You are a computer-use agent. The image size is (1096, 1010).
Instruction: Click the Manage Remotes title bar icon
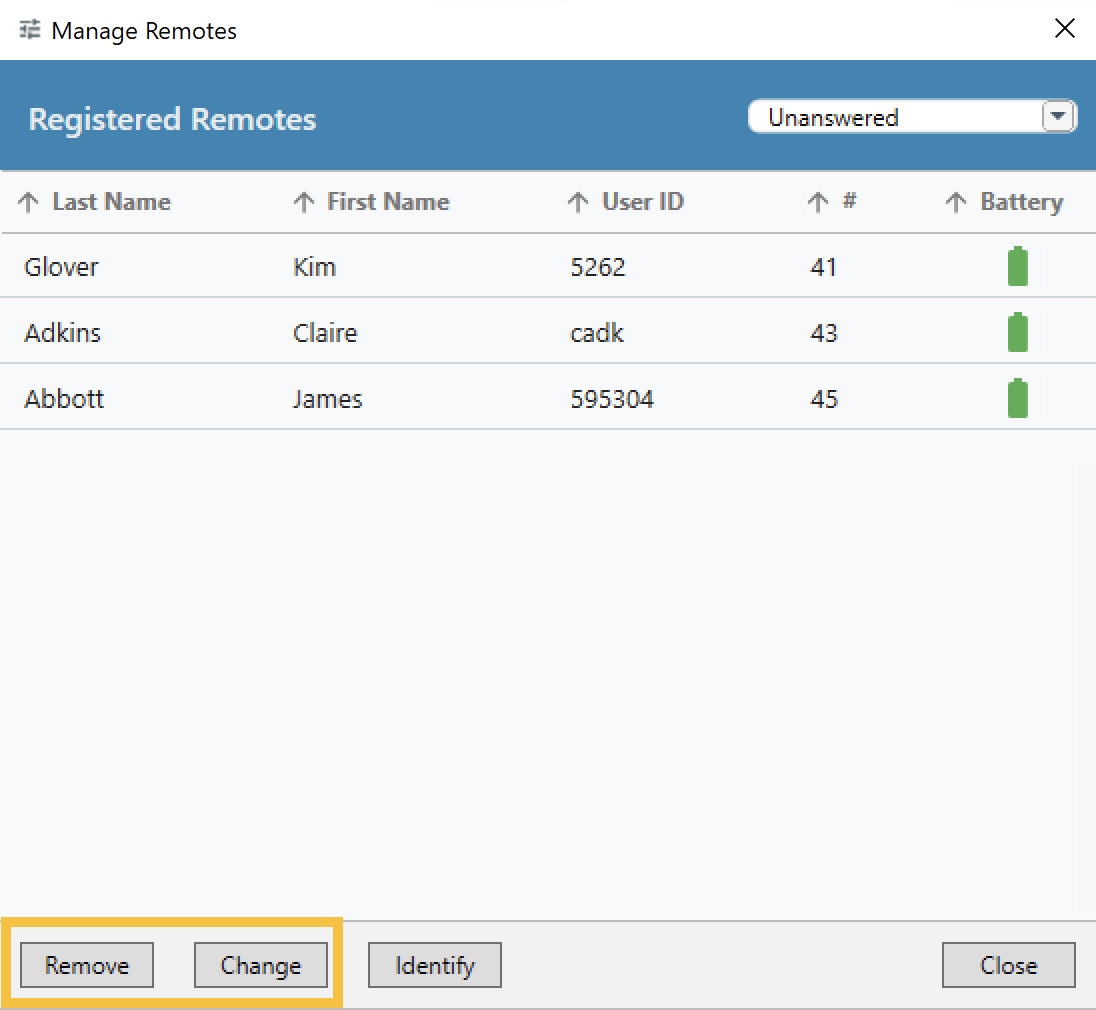point(30,30)
